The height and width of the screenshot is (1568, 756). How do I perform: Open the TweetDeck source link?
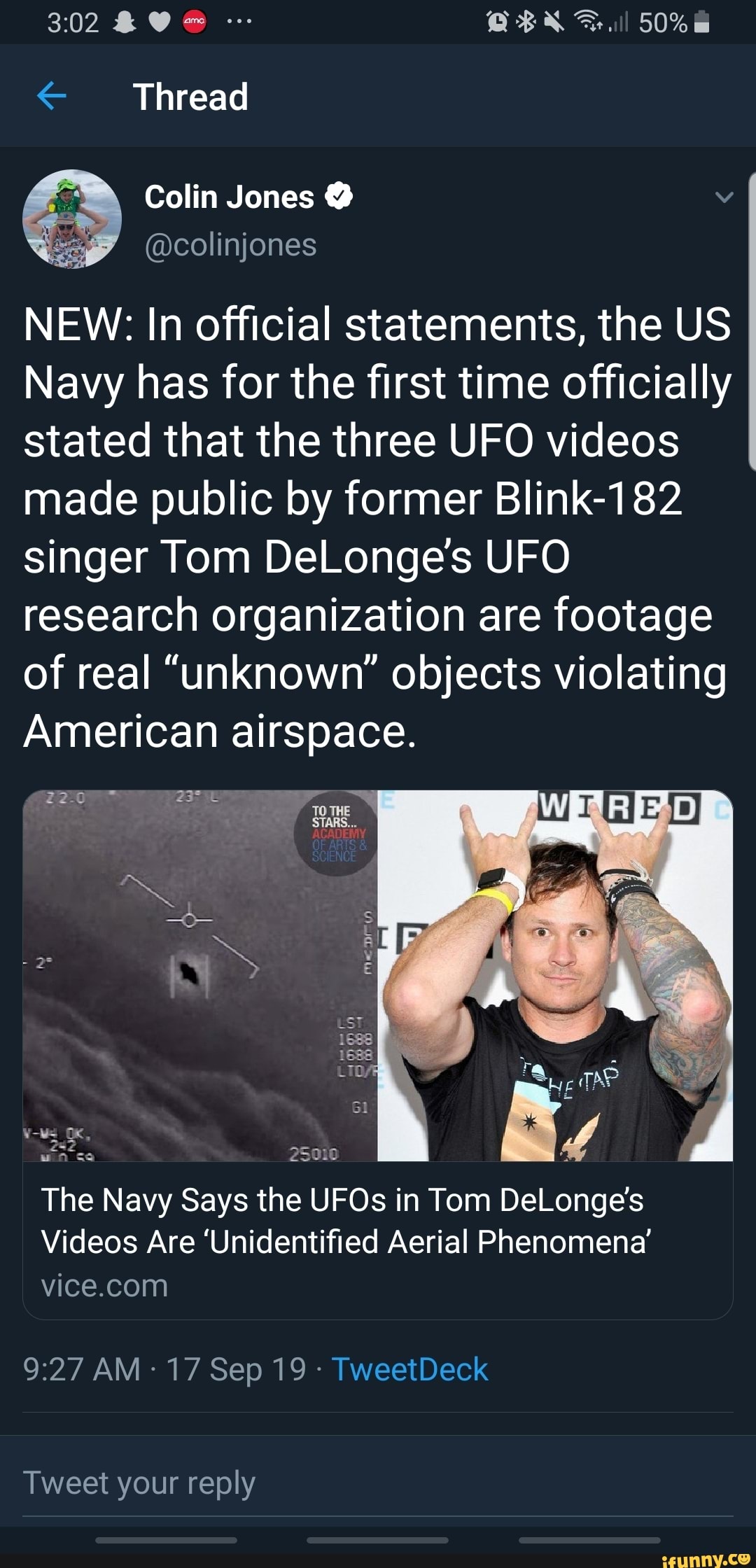click(409, 1369)
